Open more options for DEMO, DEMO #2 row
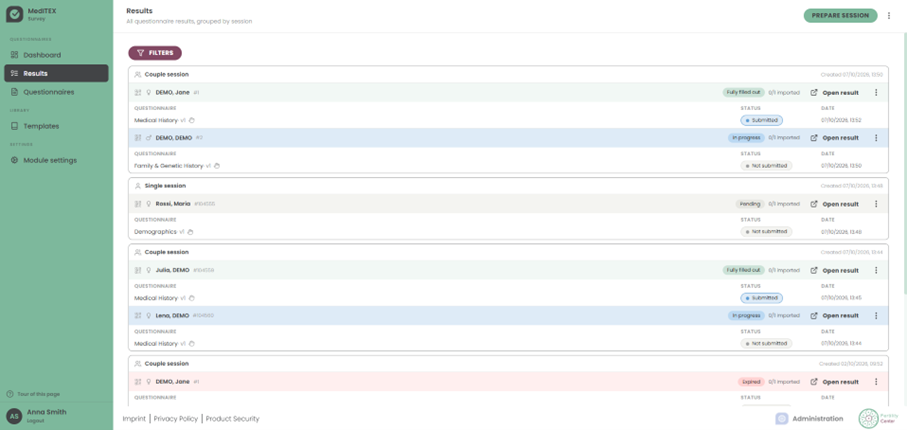Screen dimensions: 907x430 [x=876, y=138]
